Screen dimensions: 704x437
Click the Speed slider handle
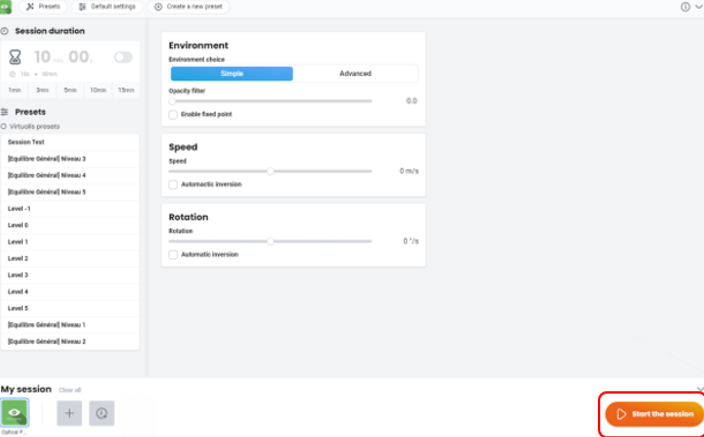point(270,171)
